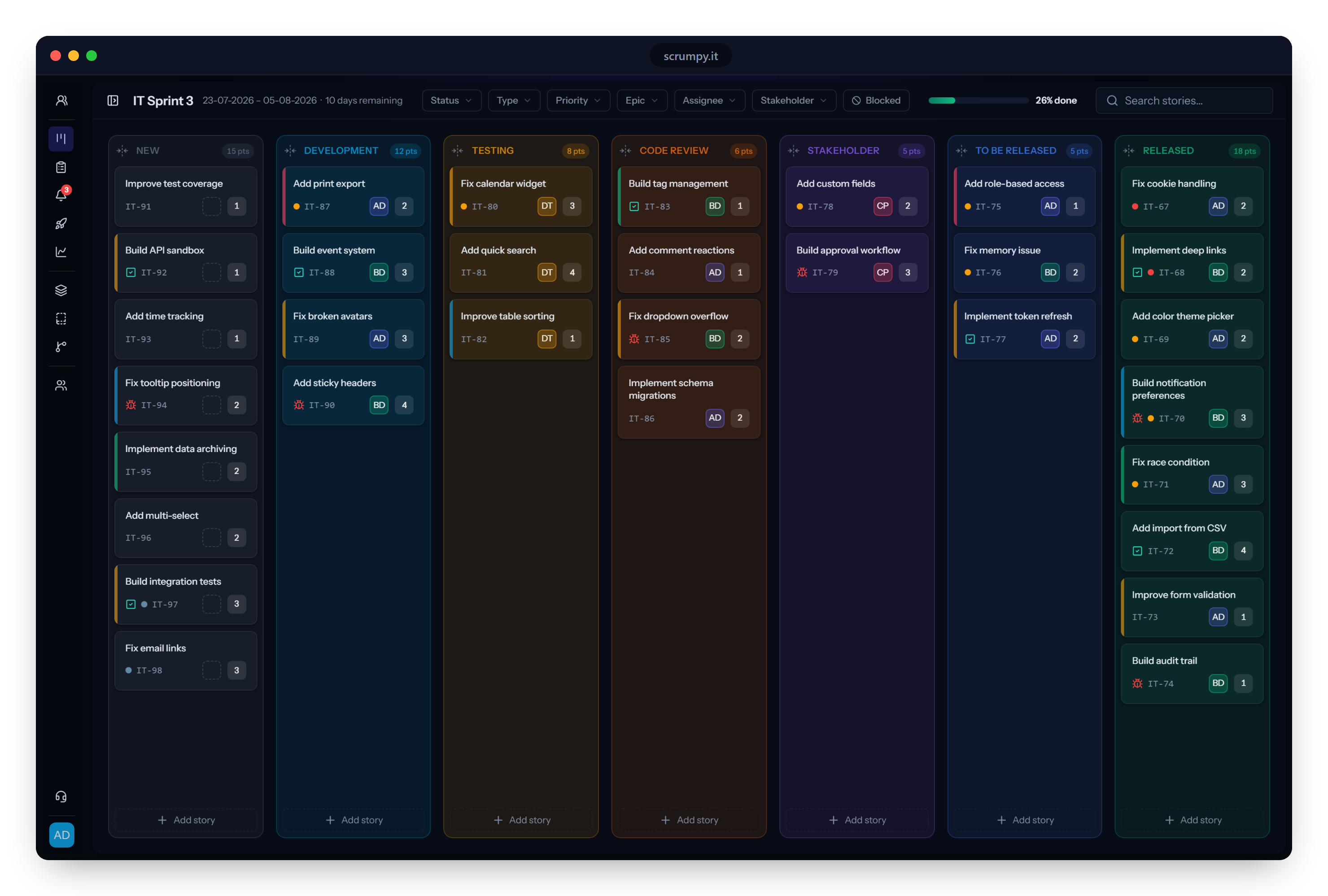Toggle the task checkbox on IT-68

[x=1138, y=272]
